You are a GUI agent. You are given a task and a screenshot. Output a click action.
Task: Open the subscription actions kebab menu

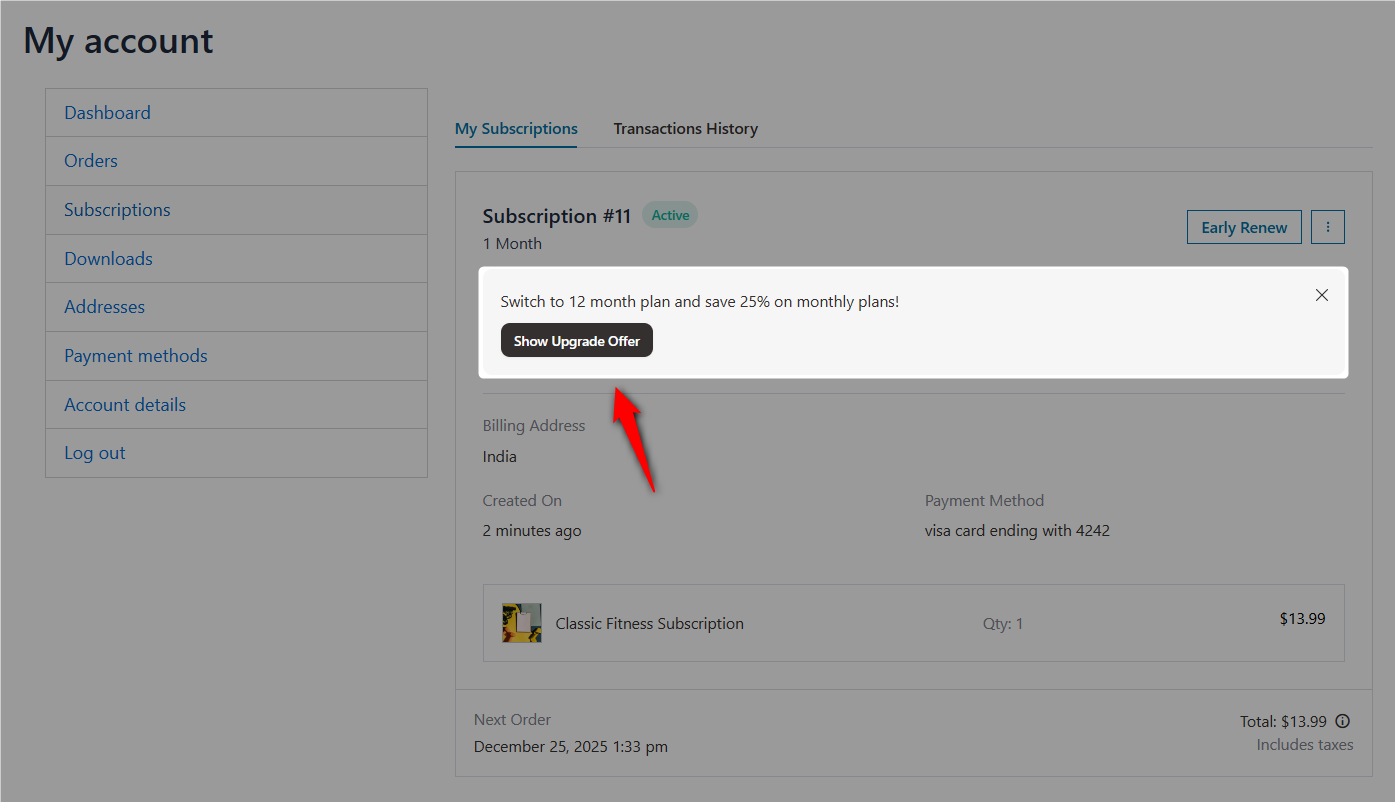(x=1327, y=227)
